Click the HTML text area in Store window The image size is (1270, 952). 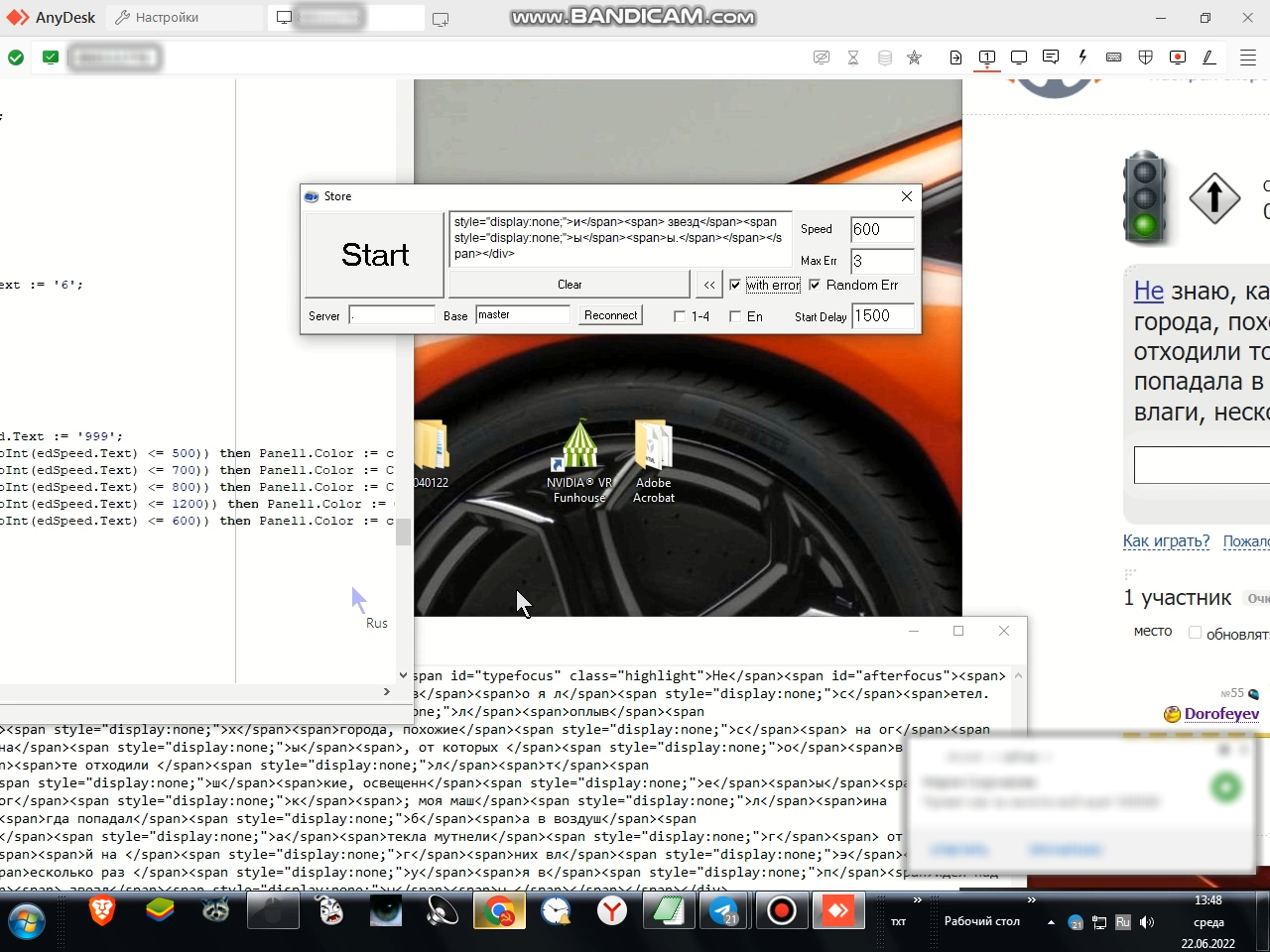(621, 239)
